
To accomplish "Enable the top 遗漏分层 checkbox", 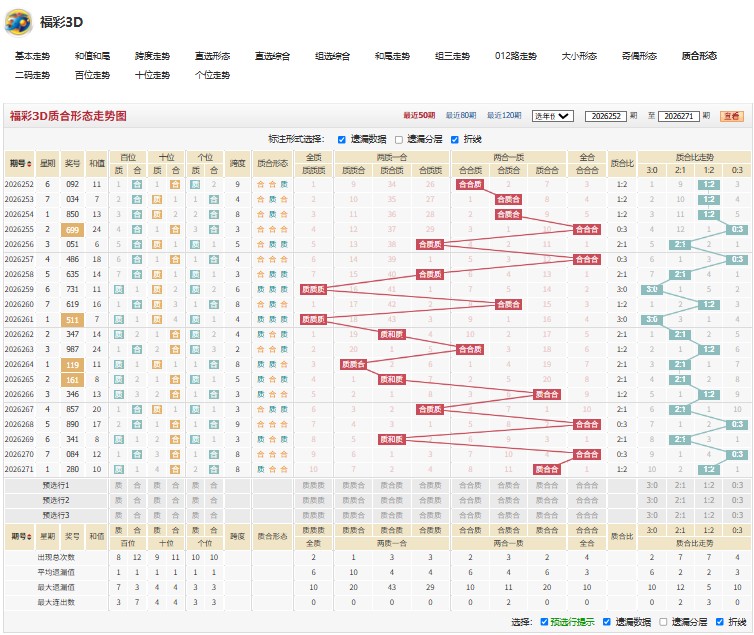I will tap(399, 140).
